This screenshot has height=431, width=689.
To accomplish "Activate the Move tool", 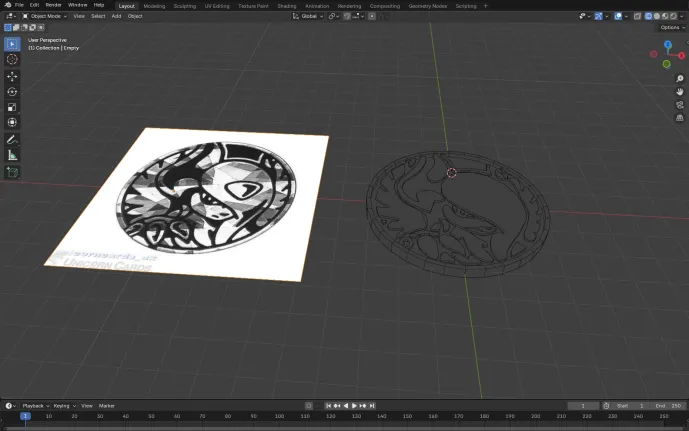I will tap(12, 76).
